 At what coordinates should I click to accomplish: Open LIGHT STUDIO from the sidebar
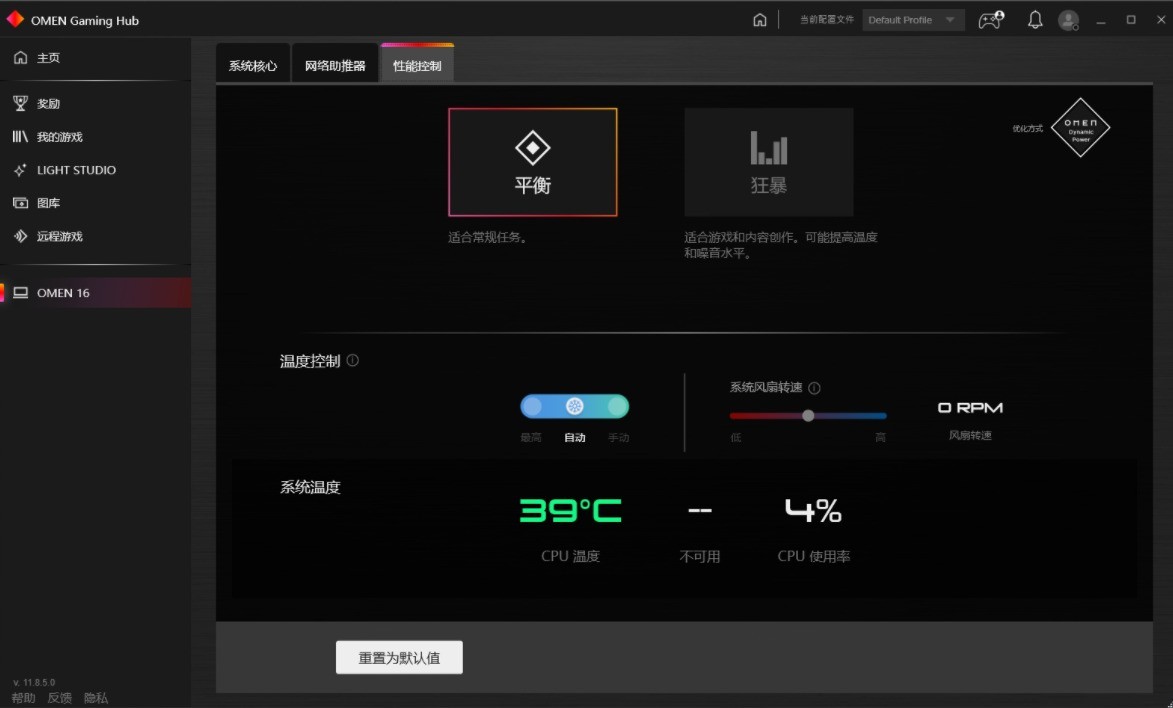[x=76, y=170]
